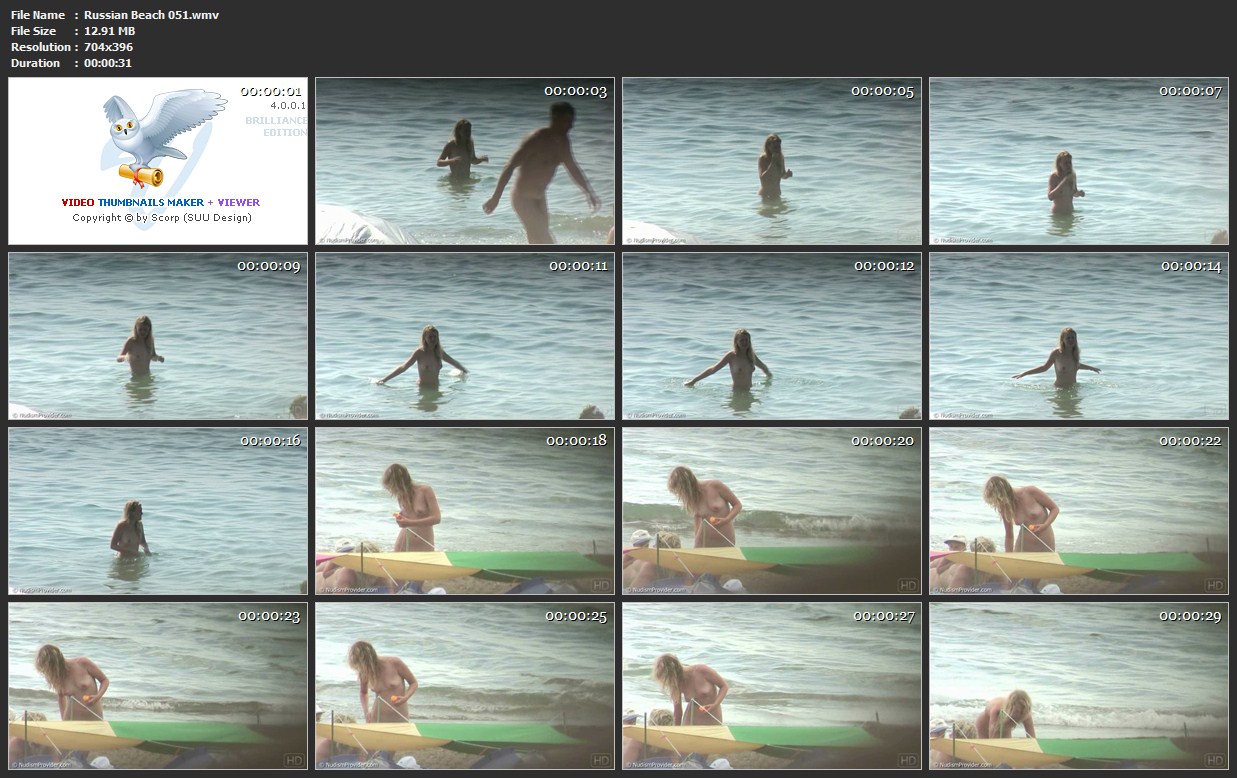The width and height of the screenshot is (1237, 778).
Task: Click the HD badge on the 00:00:29 thumbnail
Action: pos(1214,760)
